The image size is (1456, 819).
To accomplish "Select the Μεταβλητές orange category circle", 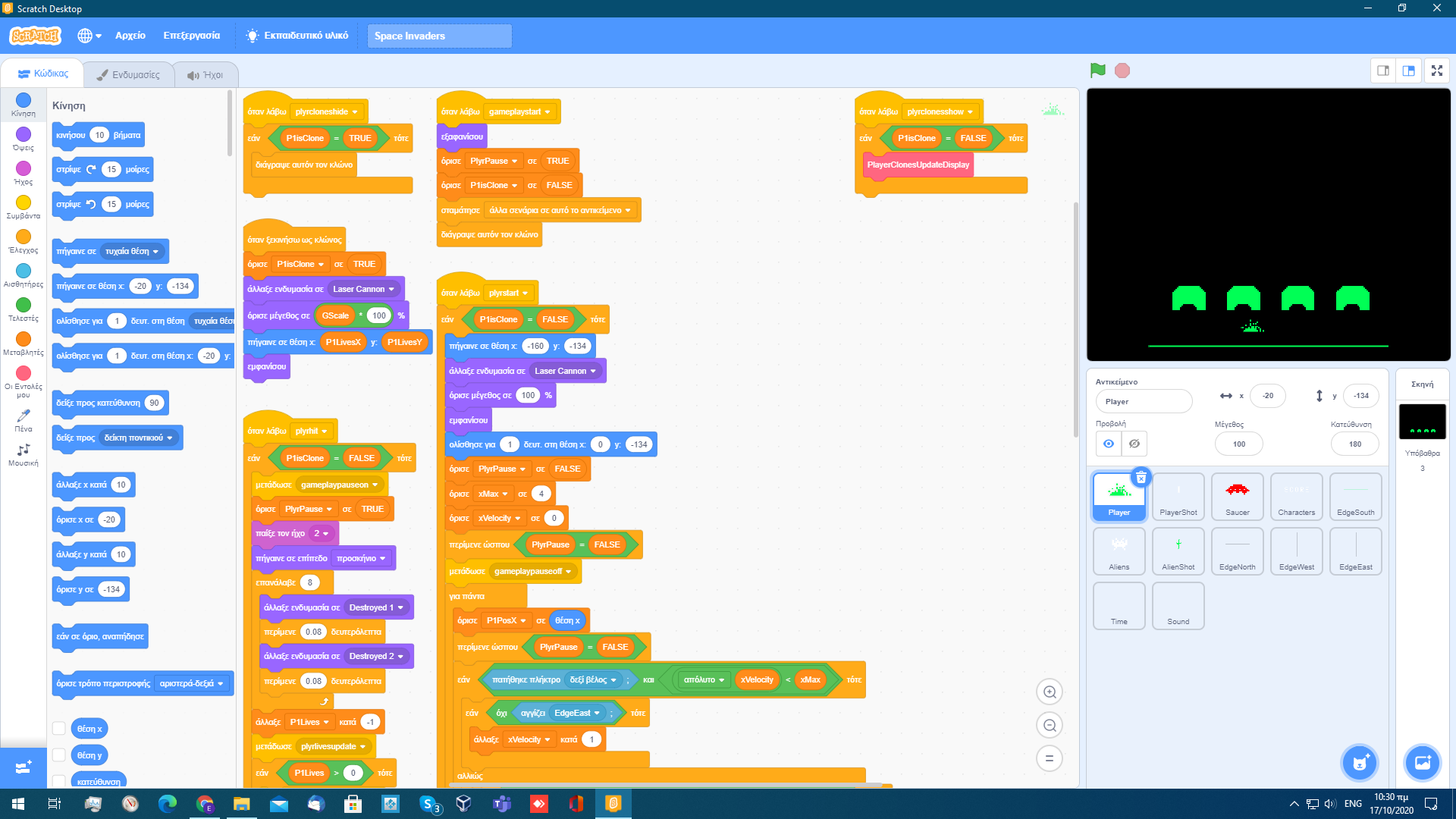I will (x=24, y=339).
